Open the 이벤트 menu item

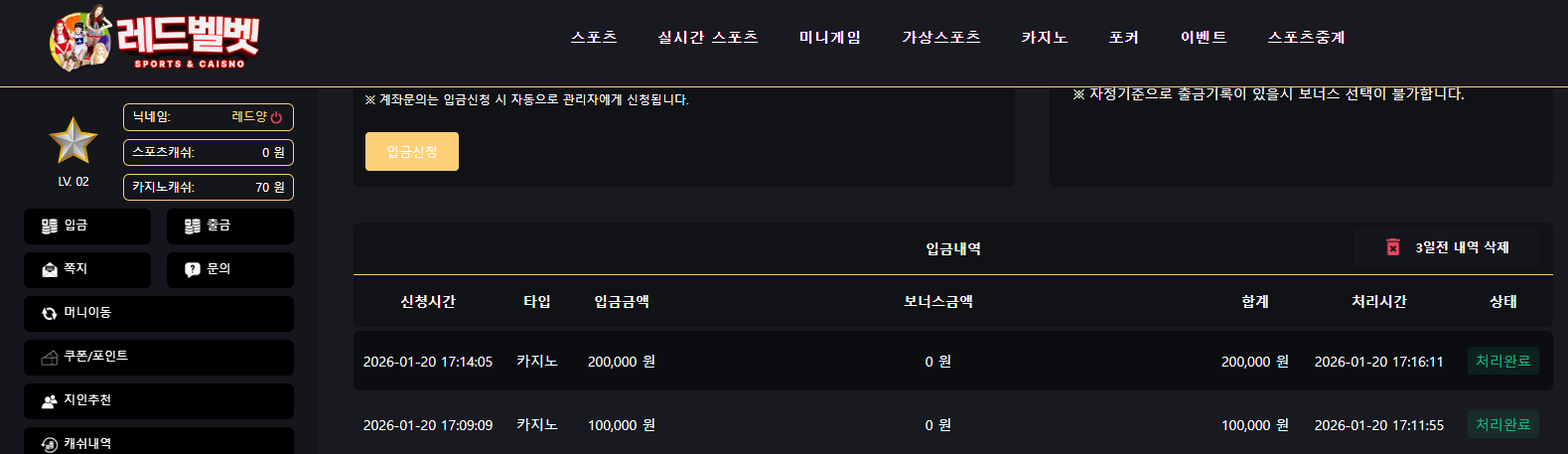pos(1204,38)
